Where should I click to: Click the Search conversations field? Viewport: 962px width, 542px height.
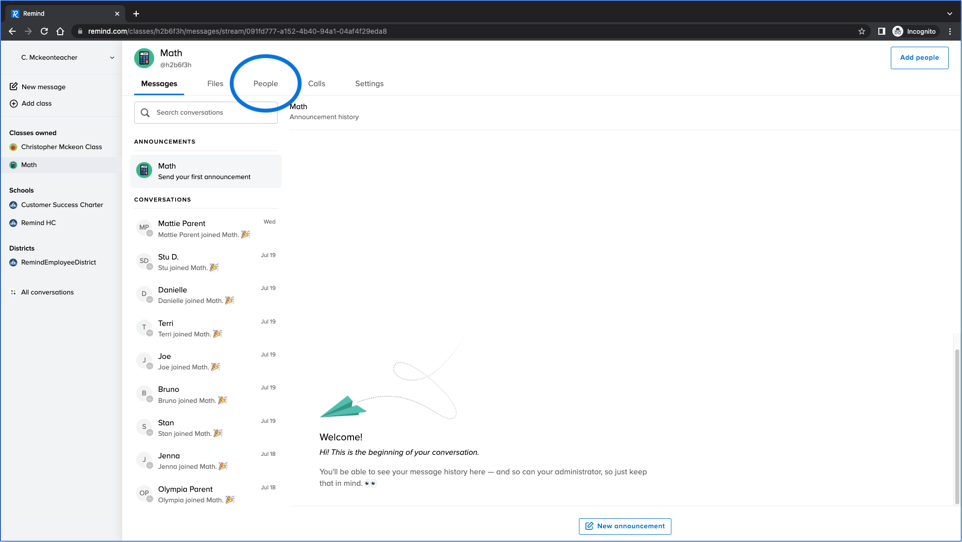[206, 113]
